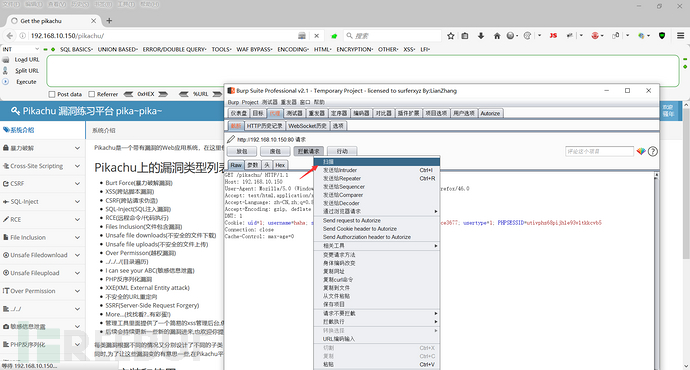Choose the Repeater entry in context menu
The image size is (690, 370).
(x=377, y=178)
